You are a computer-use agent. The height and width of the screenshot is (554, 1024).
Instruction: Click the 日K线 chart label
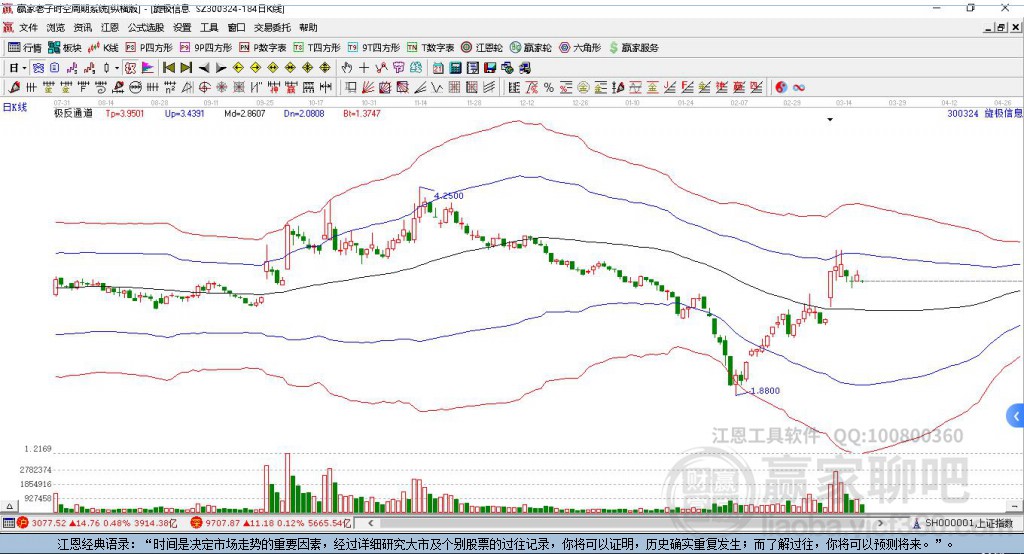pyautogui.click(x=15, y=107)
